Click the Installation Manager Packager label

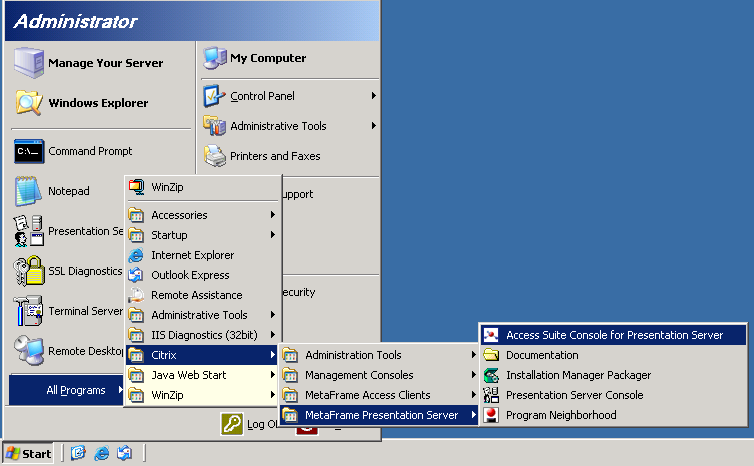point(578,375)
